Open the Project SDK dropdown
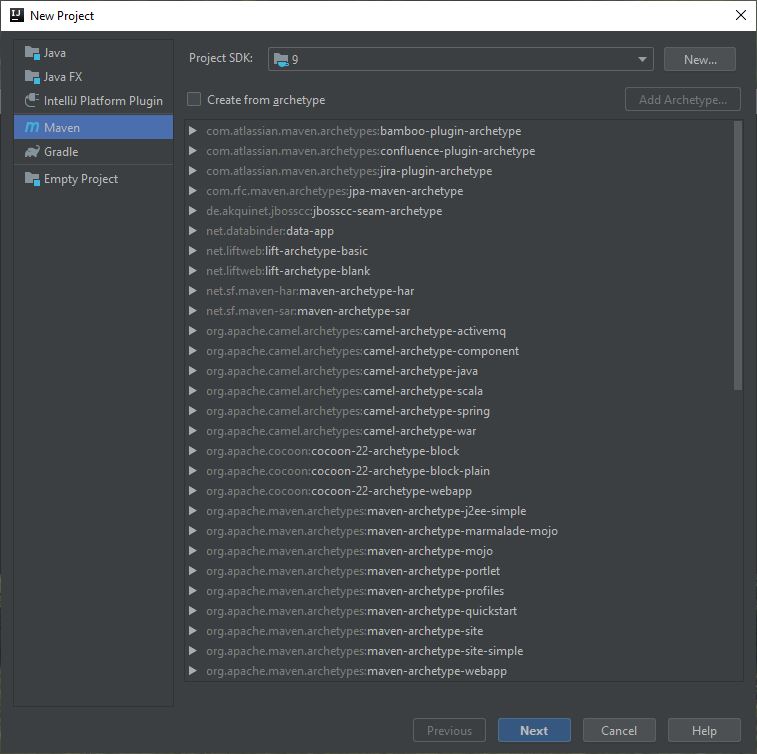Screen dimensions: 757x754 pos(642,59)
